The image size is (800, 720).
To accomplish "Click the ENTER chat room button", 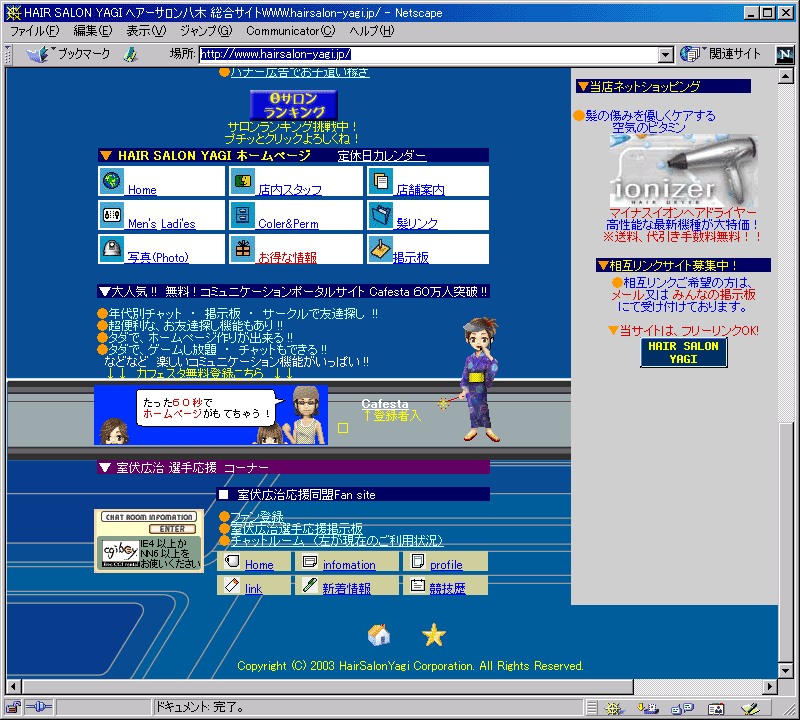I will click(172, 529).
